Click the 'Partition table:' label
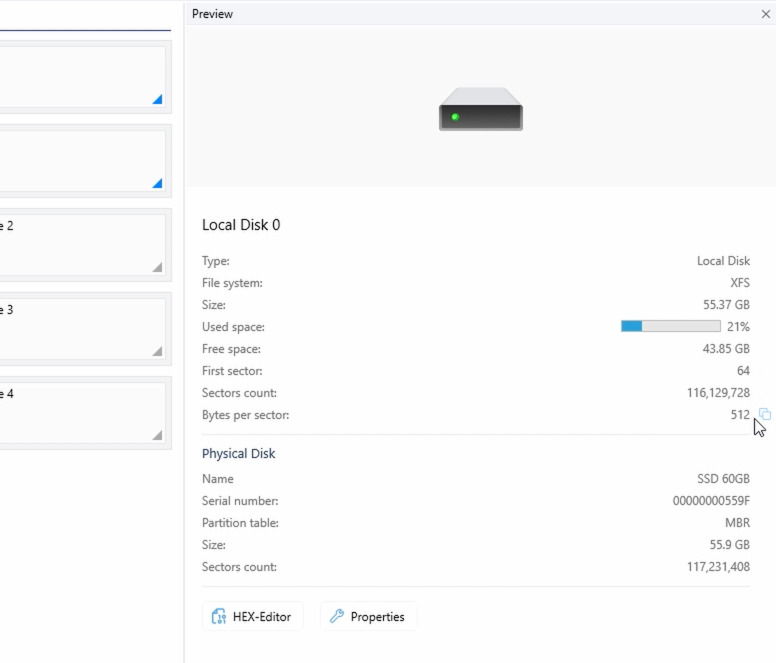 240,522
